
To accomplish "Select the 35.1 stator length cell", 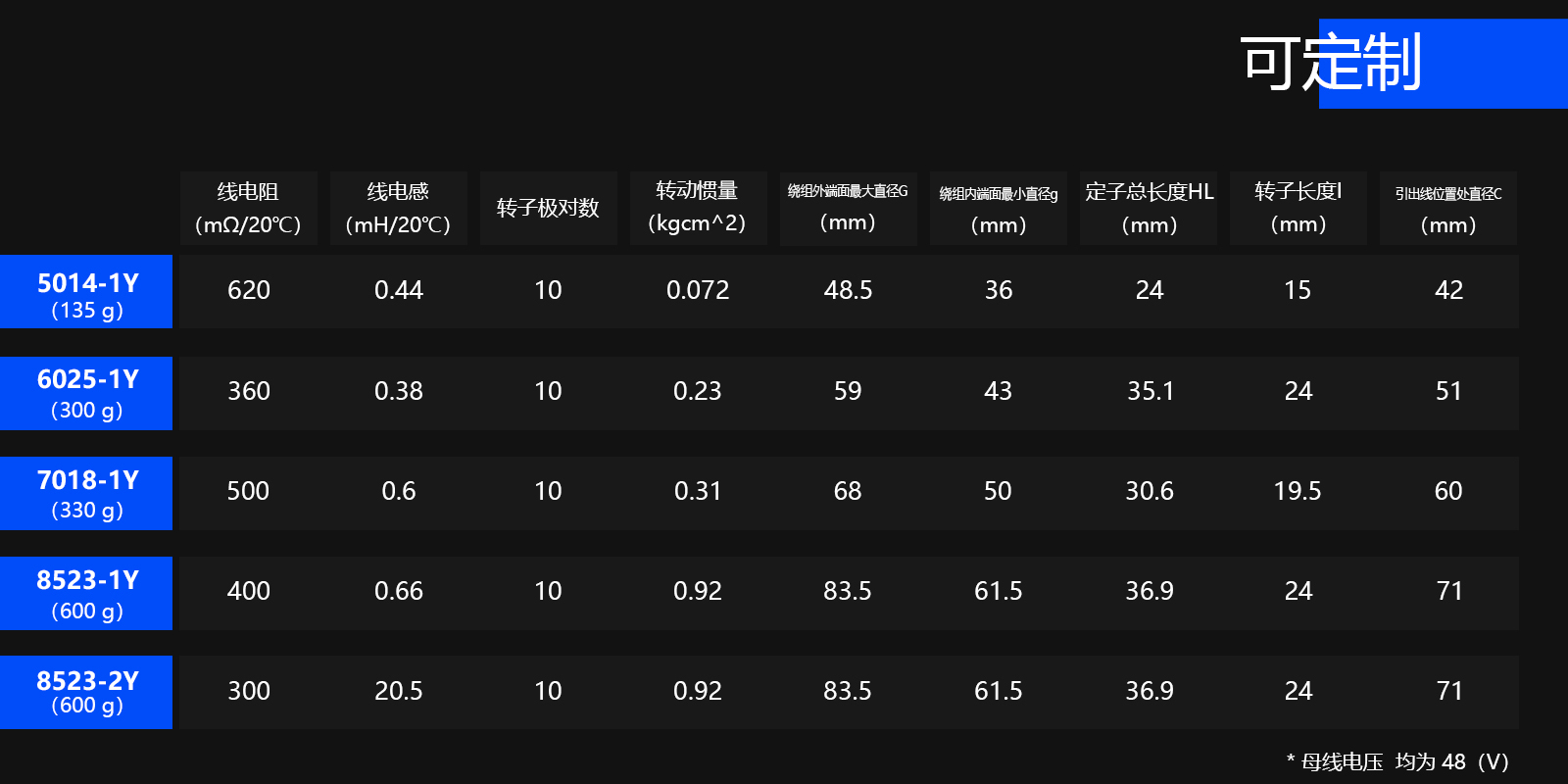I will click(x=1150, y=391).
